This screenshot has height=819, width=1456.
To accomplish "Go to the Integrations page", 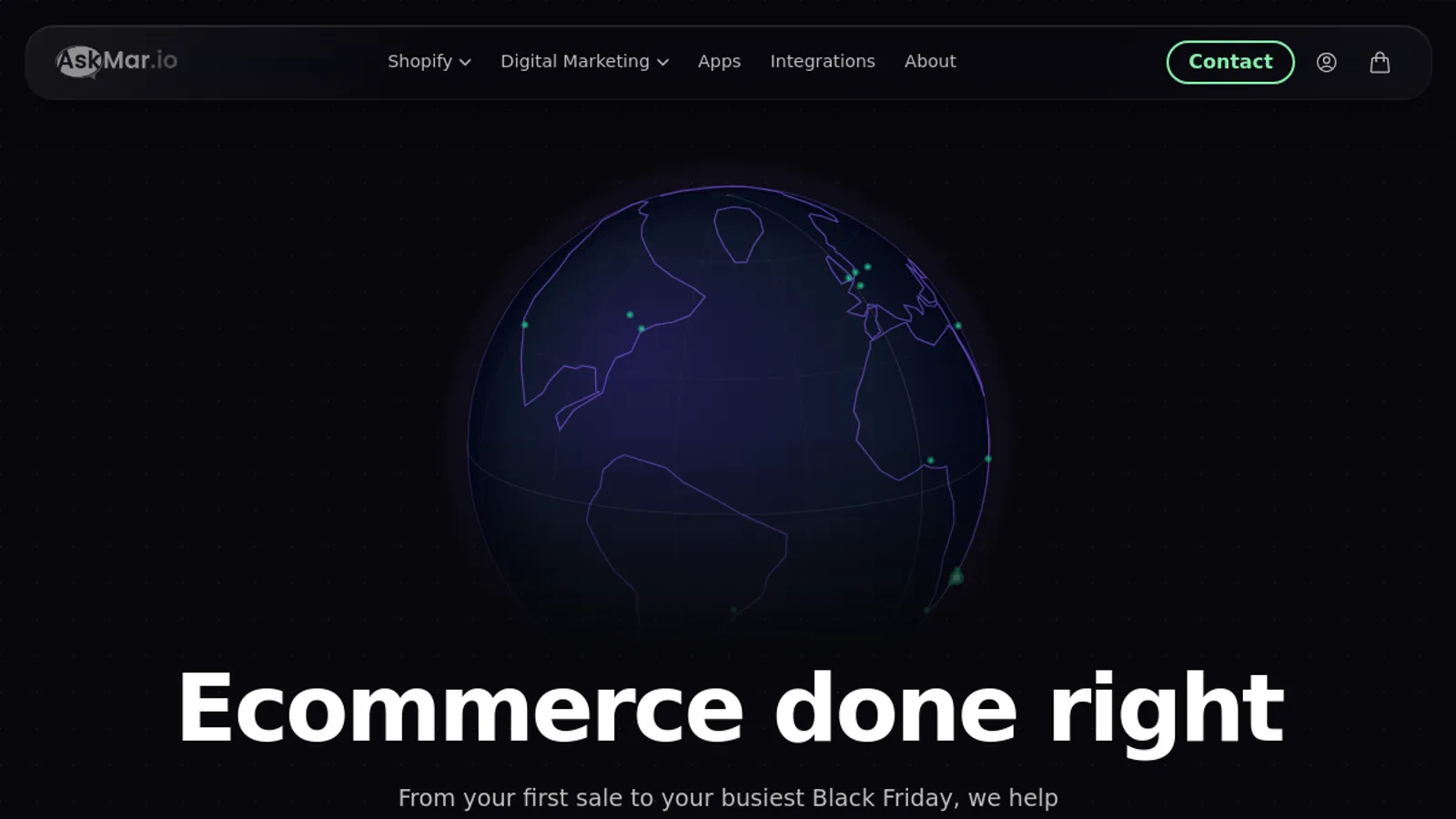I will (823, 61).
